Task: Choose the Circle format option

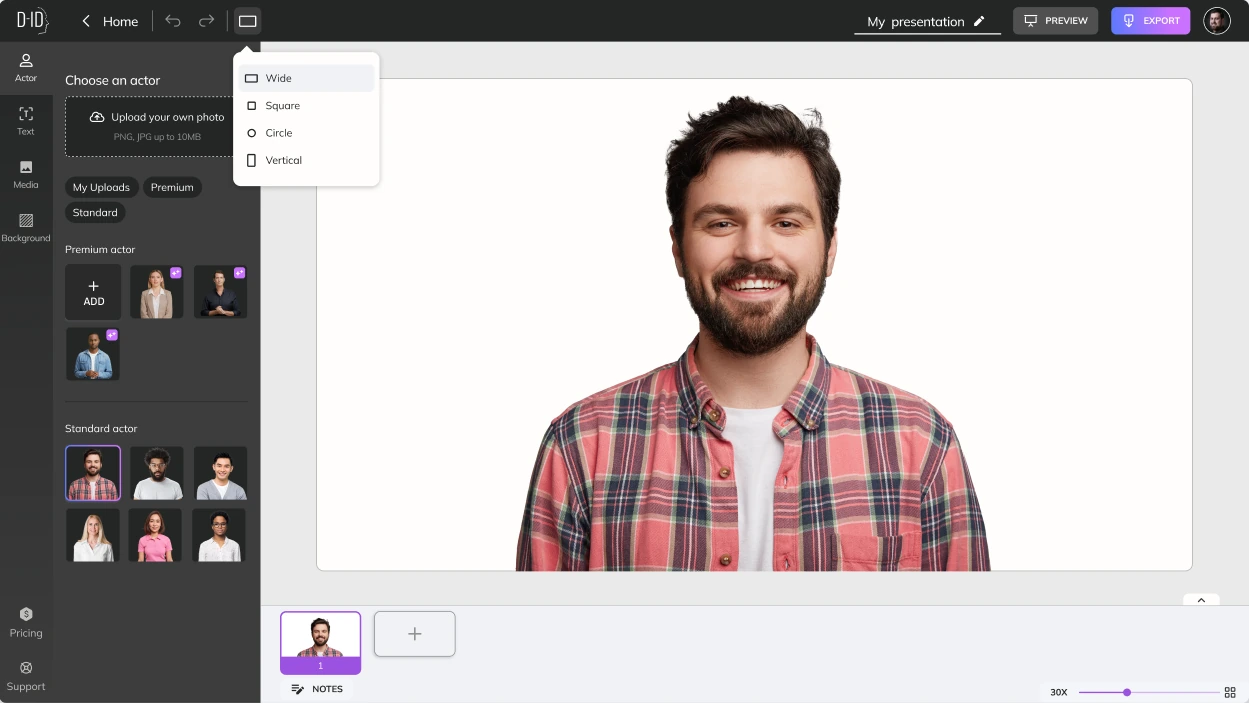Action: pyautogui.click(x=306, y=133)
